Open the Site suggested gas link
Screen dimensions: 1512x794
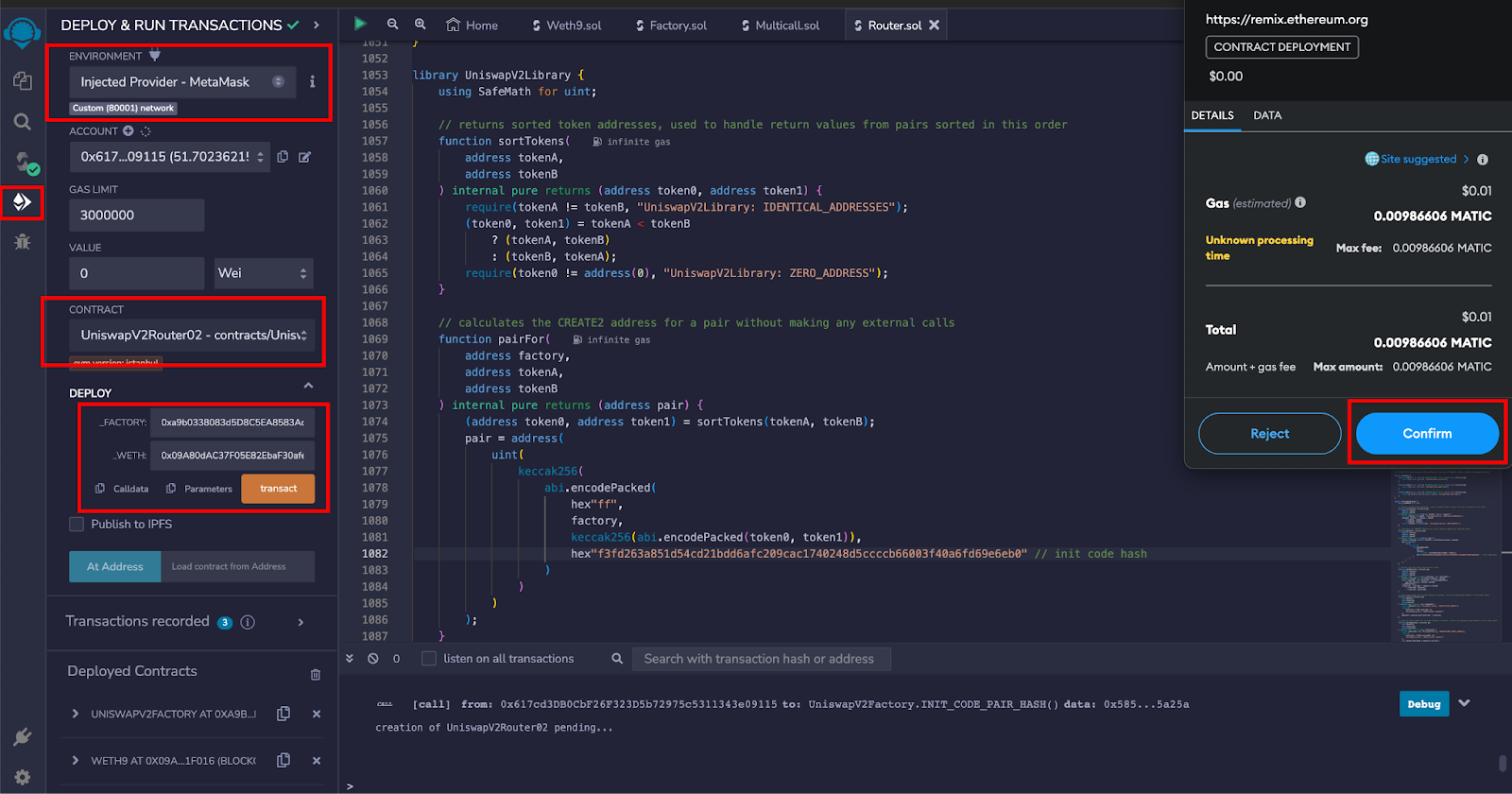pyautogui.click(x=1417, y=160)
